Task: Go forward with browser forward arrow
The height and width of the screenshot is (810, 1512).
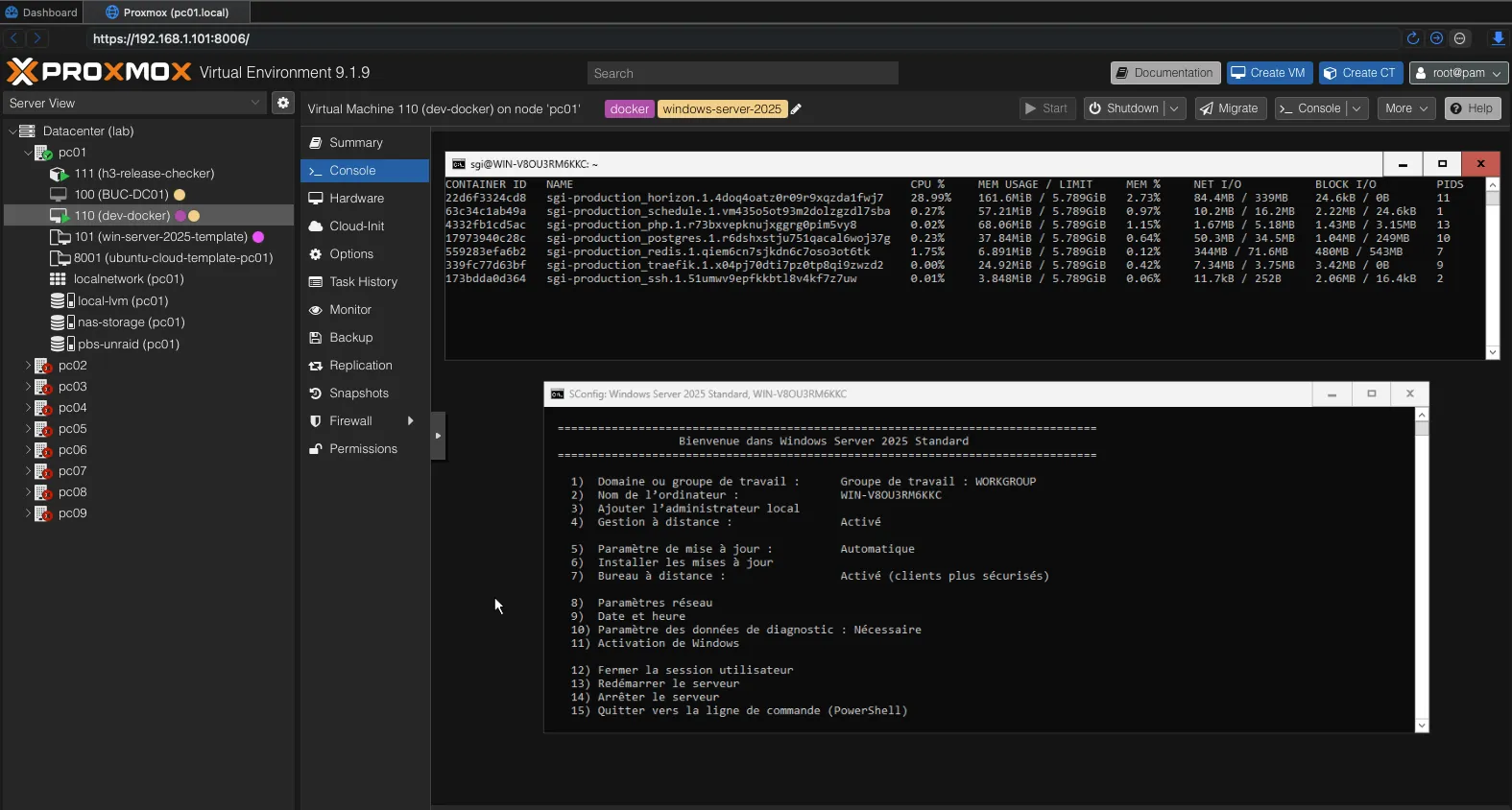Action: [37, 38]
